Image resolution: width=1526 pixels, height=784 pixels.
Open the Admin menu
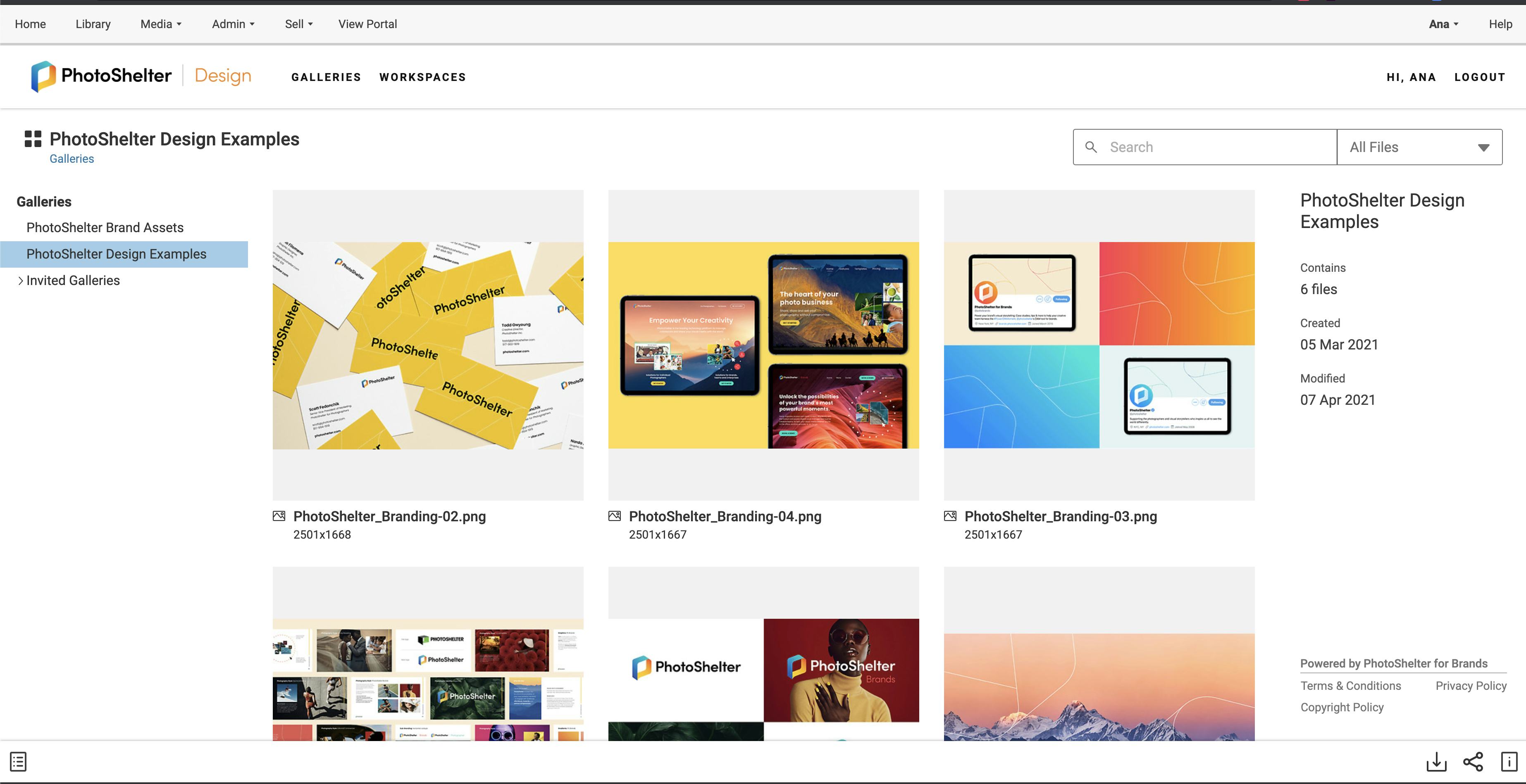pyautogui.click(x=233, y=24)
